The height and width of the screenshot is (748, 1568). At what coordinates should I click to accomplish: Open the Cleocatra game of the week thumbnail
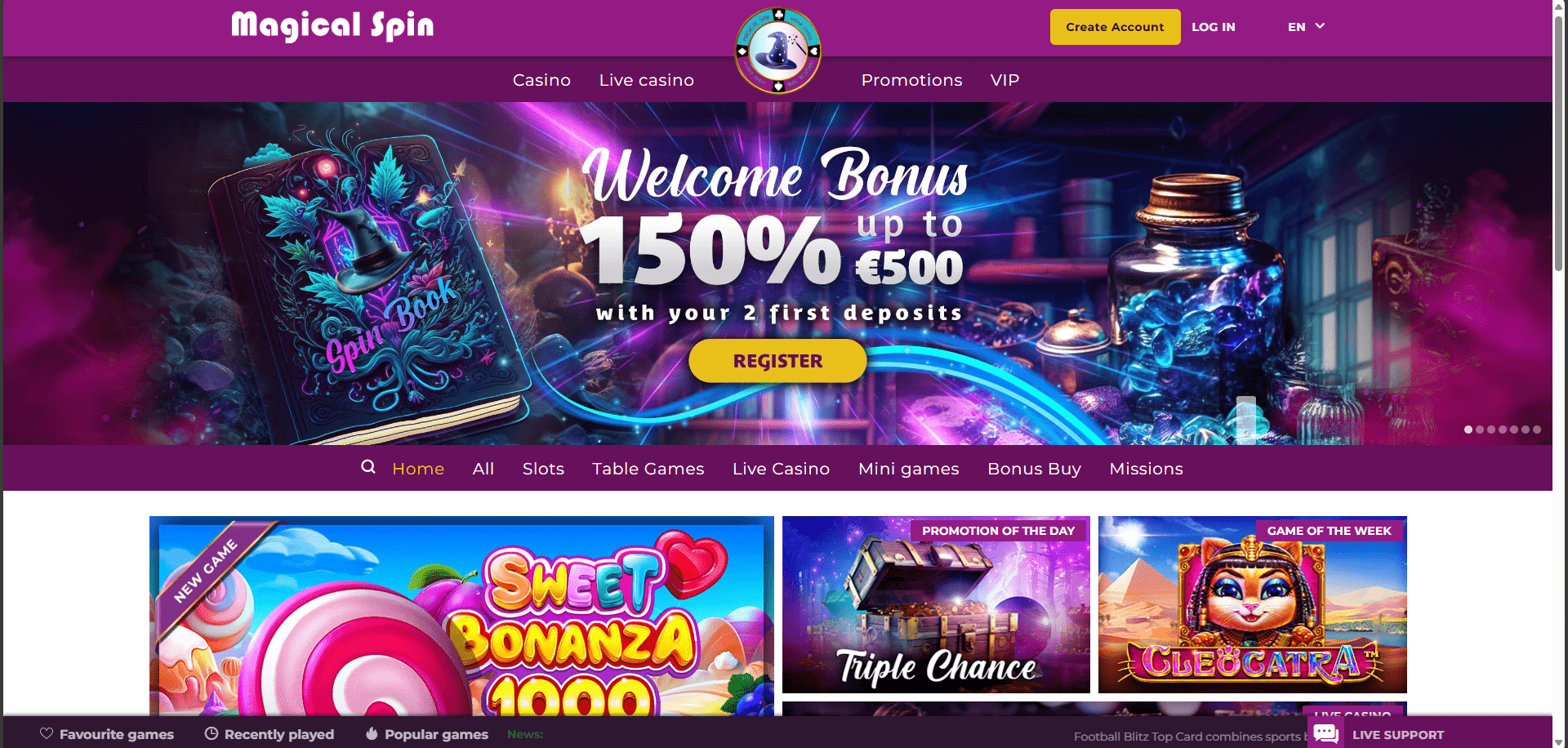pos(1252,604)
